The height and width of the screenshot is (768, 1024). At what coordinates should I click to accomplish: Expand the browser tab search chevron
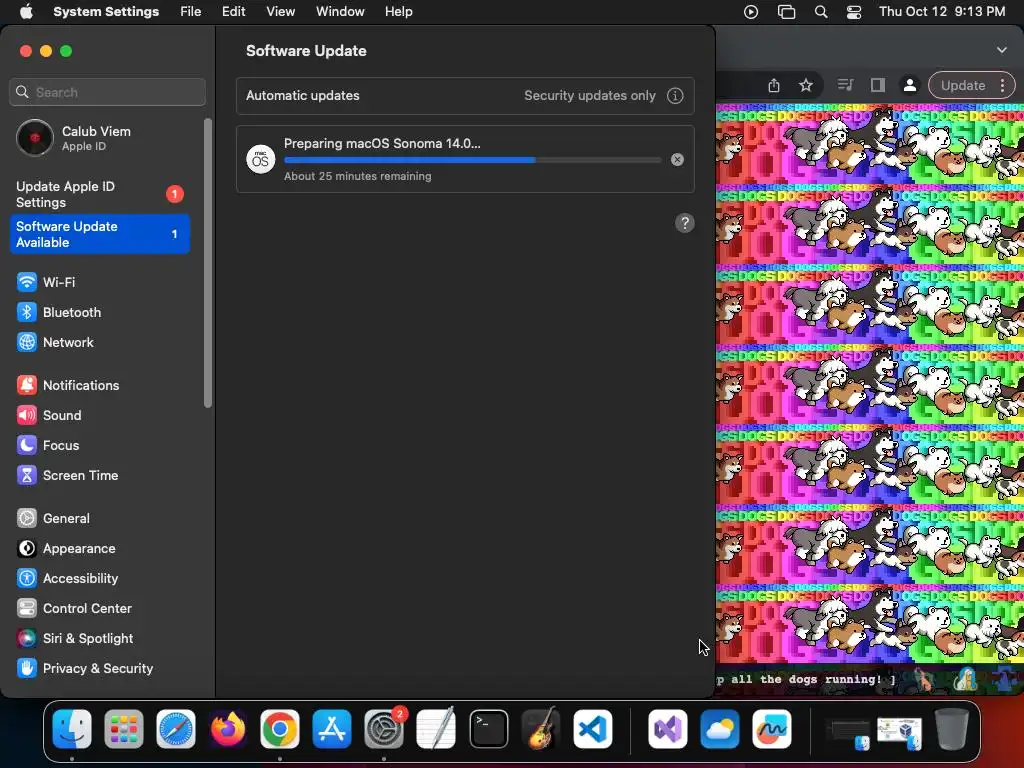tap(1002, 50)
